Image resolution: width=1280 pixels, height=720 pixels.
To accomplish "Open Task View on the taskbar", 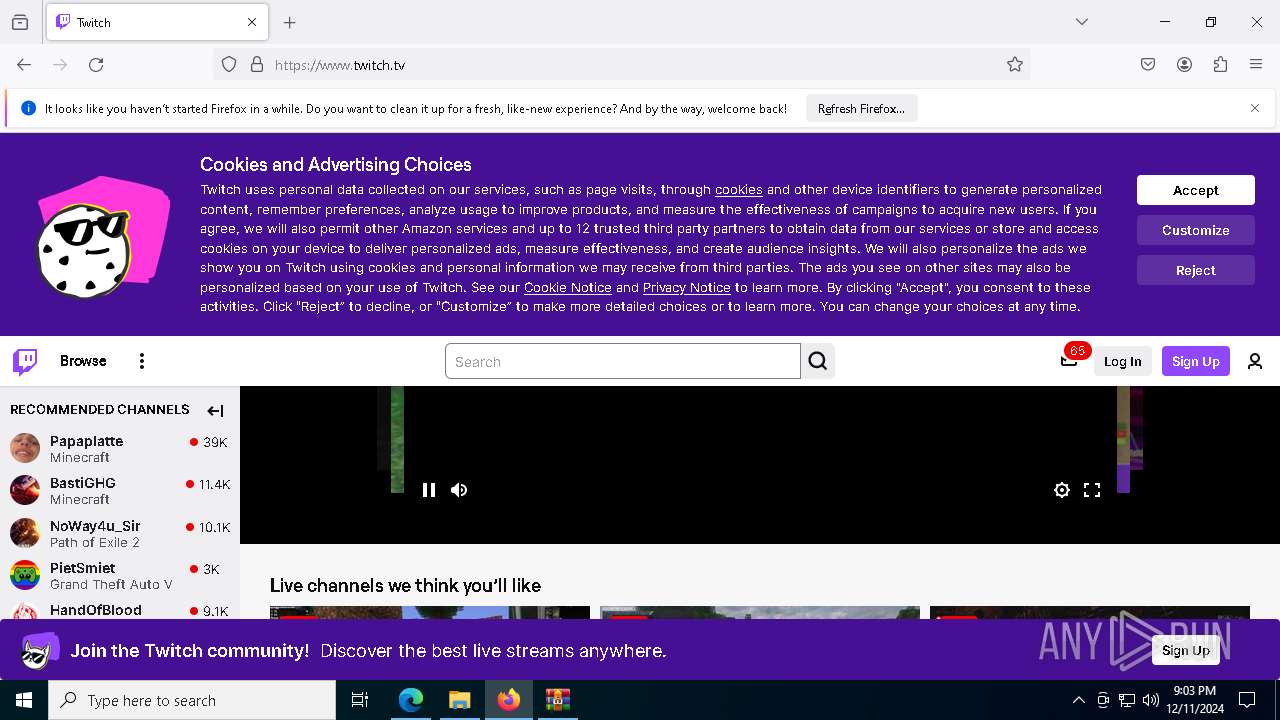I will click(360, 700).
